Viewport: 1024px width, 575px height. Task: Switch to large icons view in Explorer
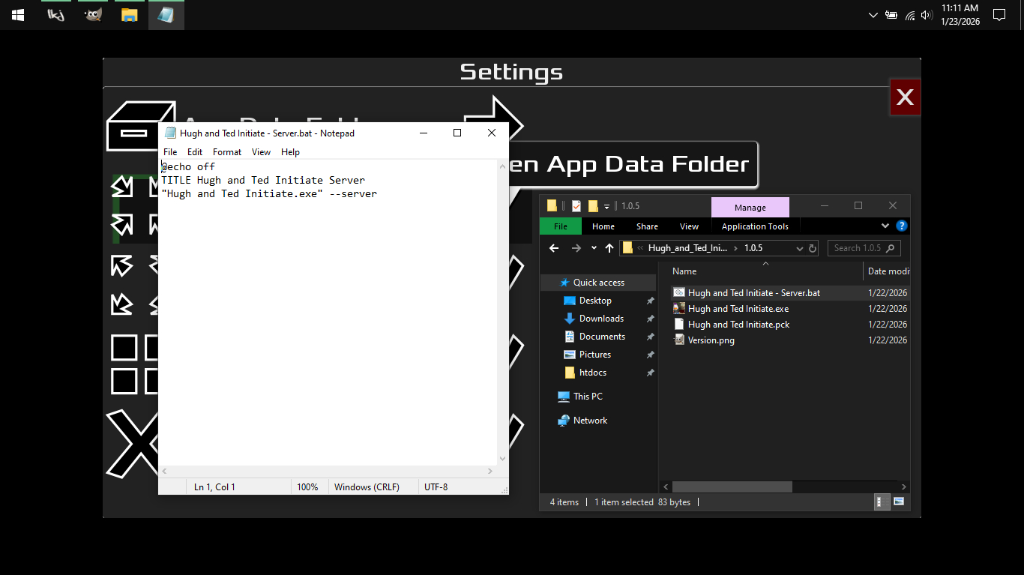point(899,502)
